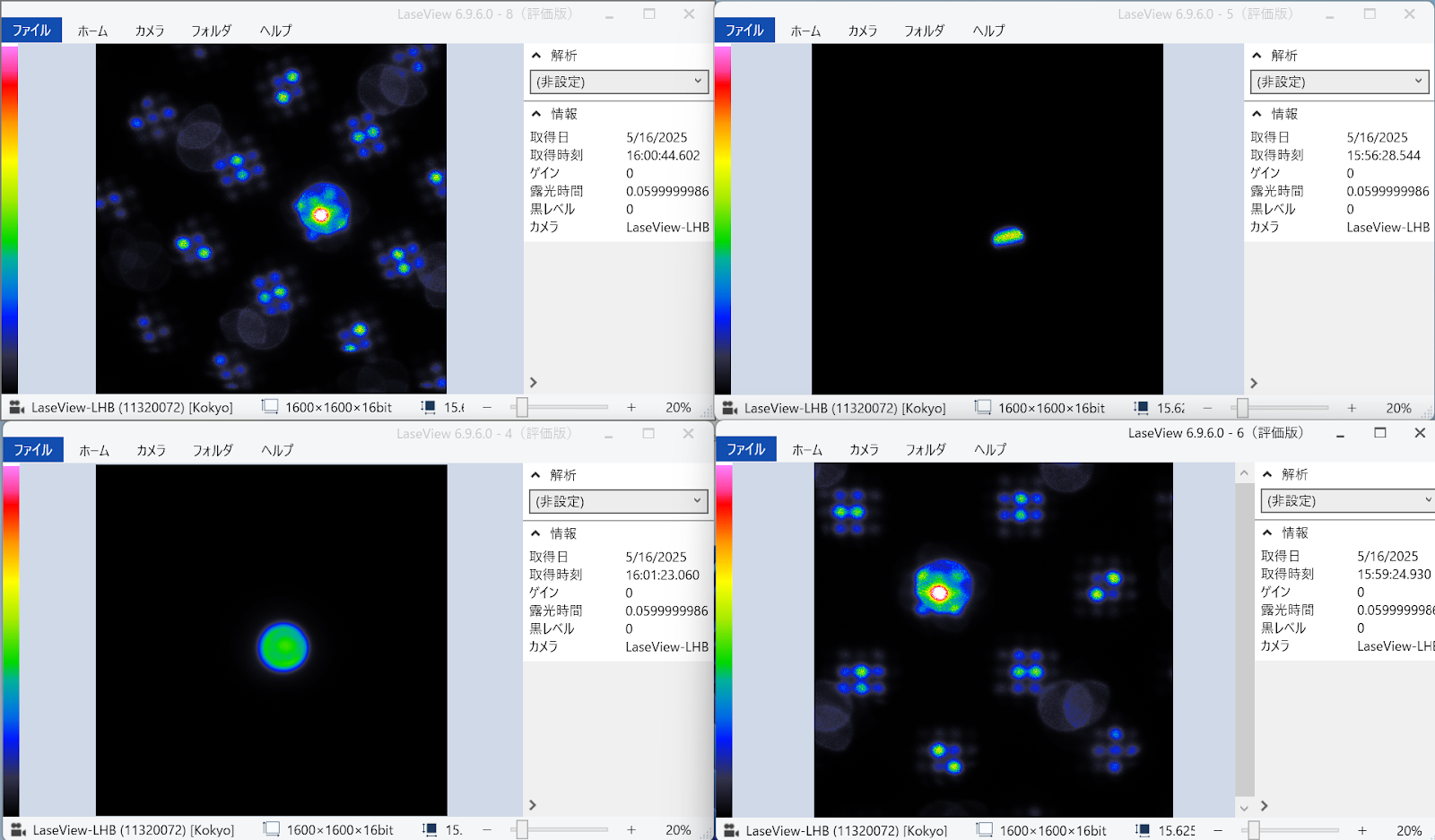Open ヘルプ tab in window 8

275,30
